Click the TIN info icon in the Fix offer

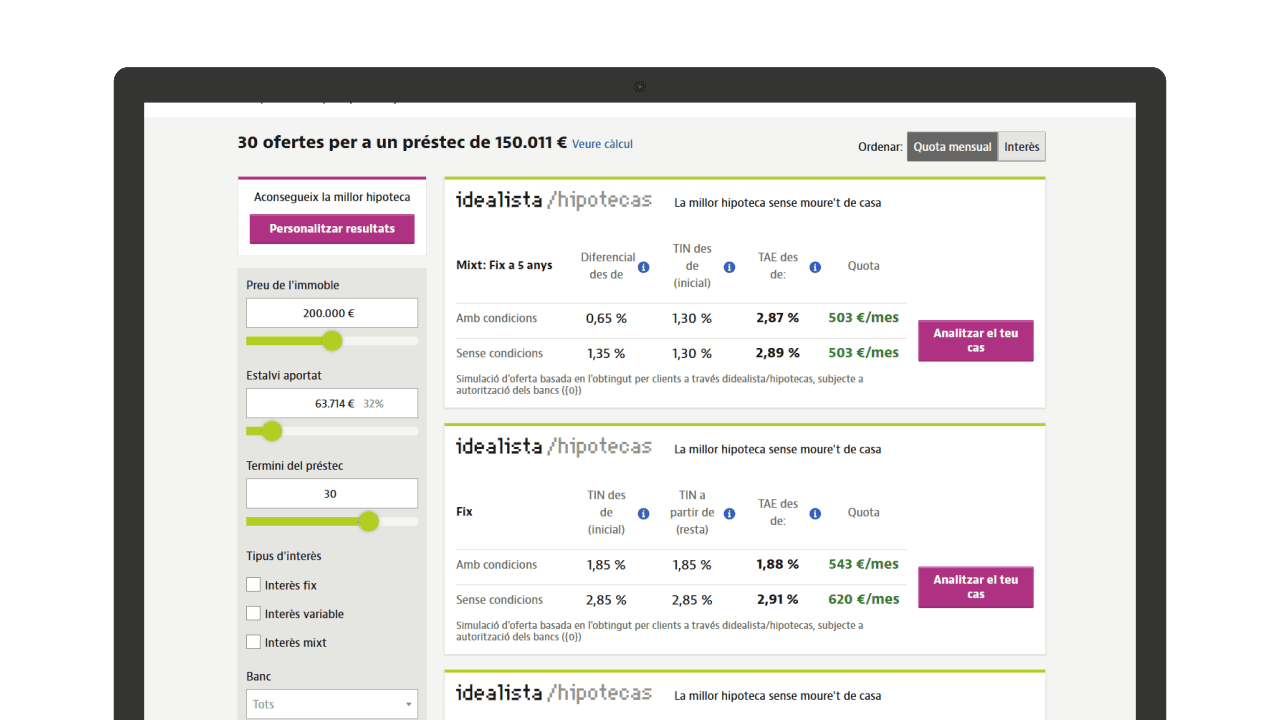tap(643, 513)
